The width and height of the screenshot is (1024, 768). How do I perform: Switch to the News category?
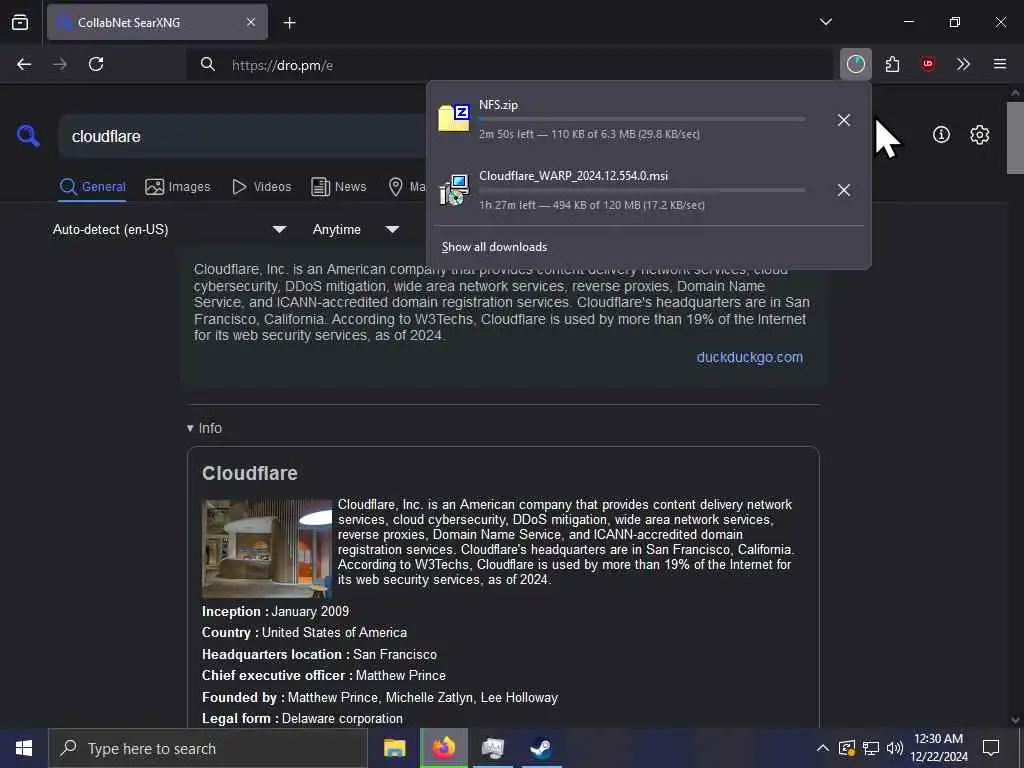coord(339,187)
